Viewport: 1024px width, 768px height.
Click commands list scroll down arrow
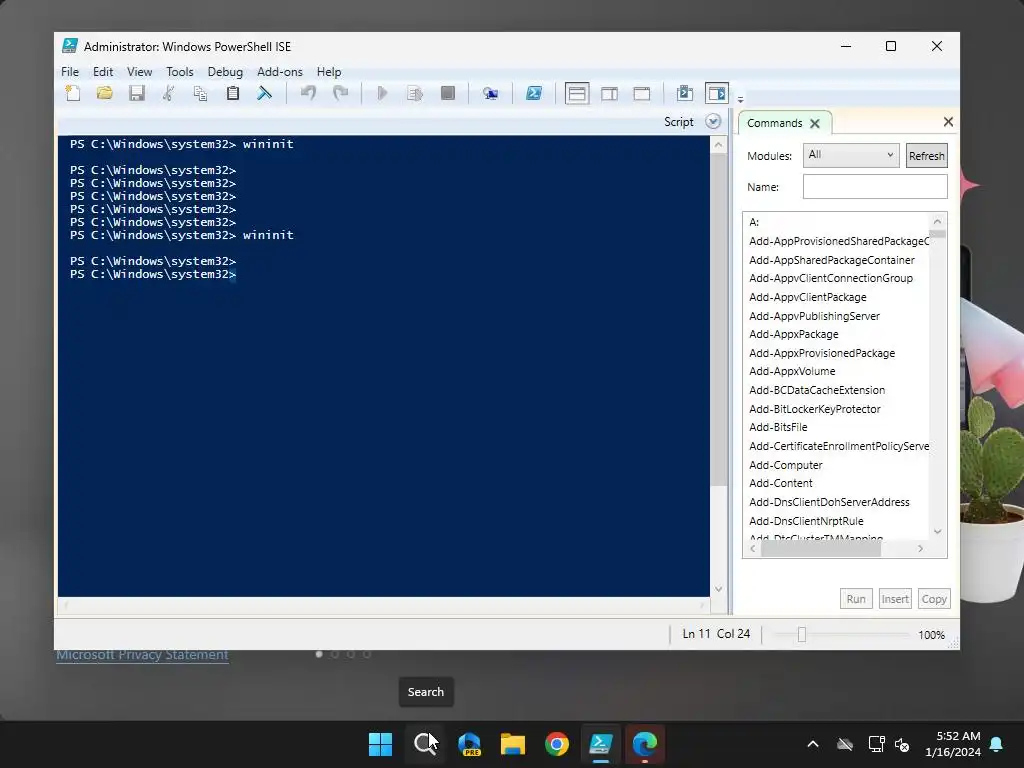(x=937, y=532)
